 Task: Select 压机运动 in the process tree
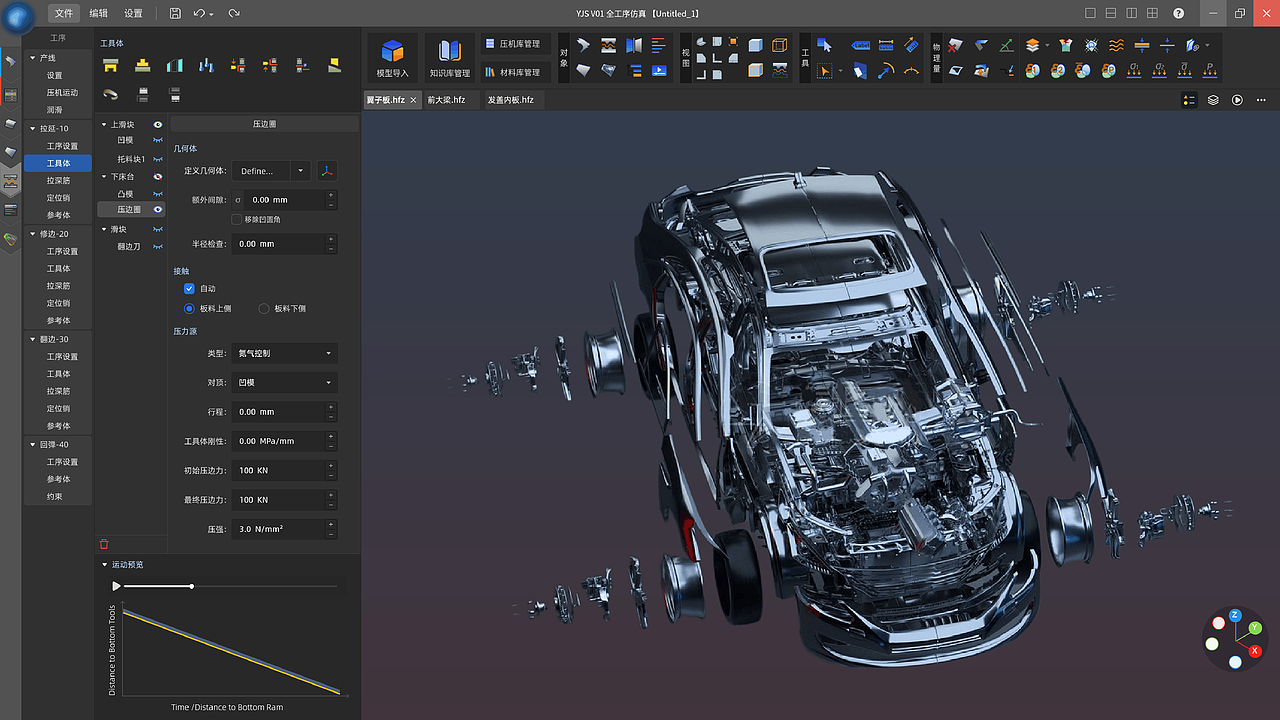[x=62, y=93]
